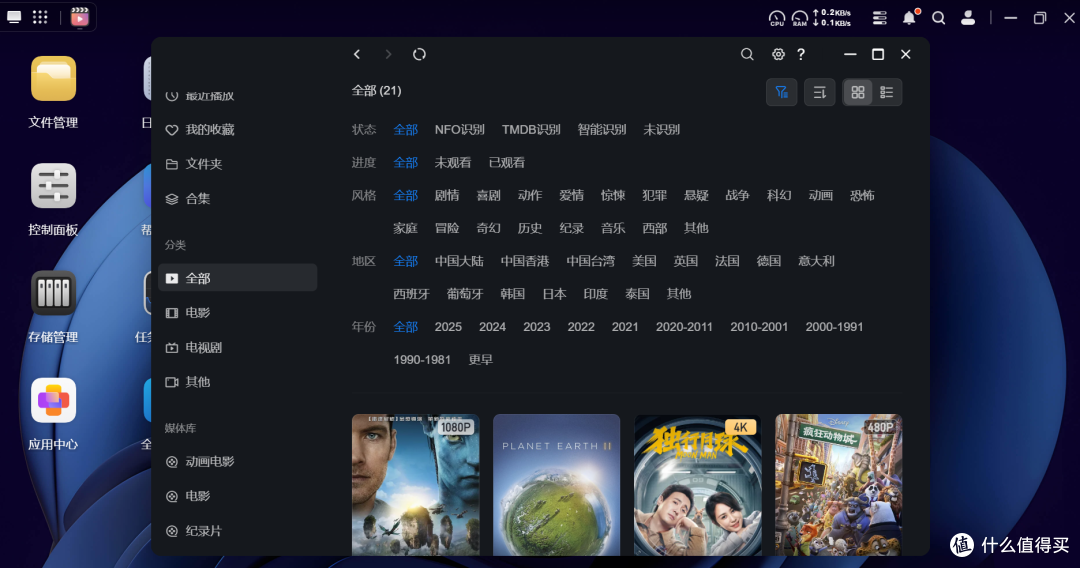The height and width of the screenshot is (568, 1080).
Task: Select 电视剧 category
Action: tap(238, 348)
